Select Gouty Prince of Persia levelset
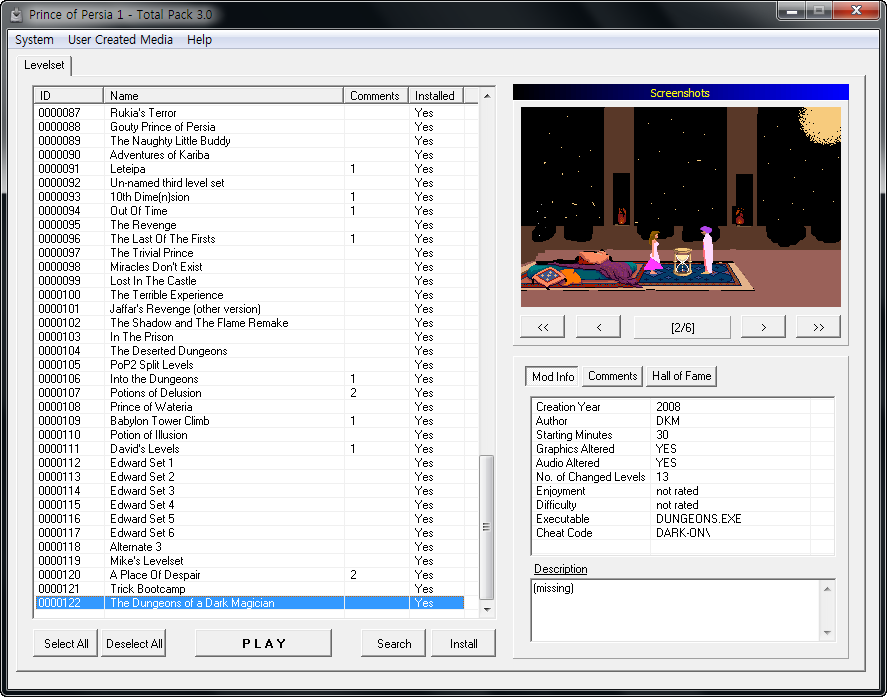887x697 pixels. click(249, 127)
